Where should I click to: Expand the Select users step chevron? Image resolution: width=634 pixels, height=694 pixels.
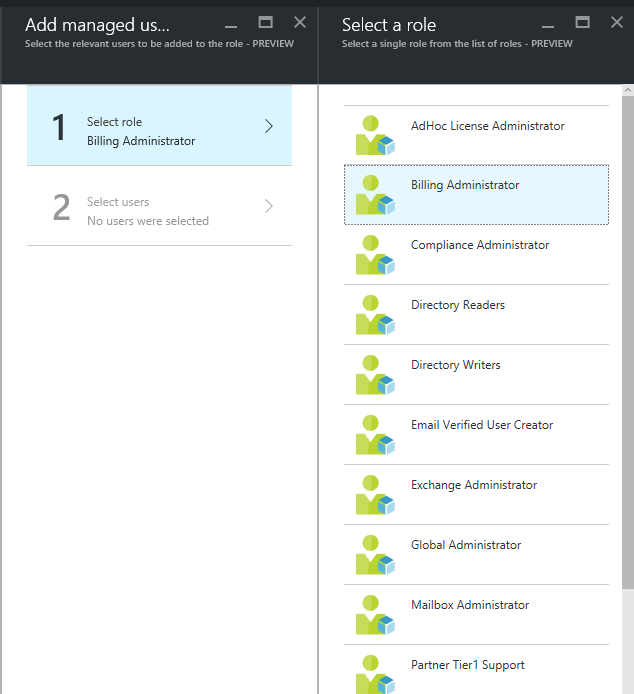[269, 206]
